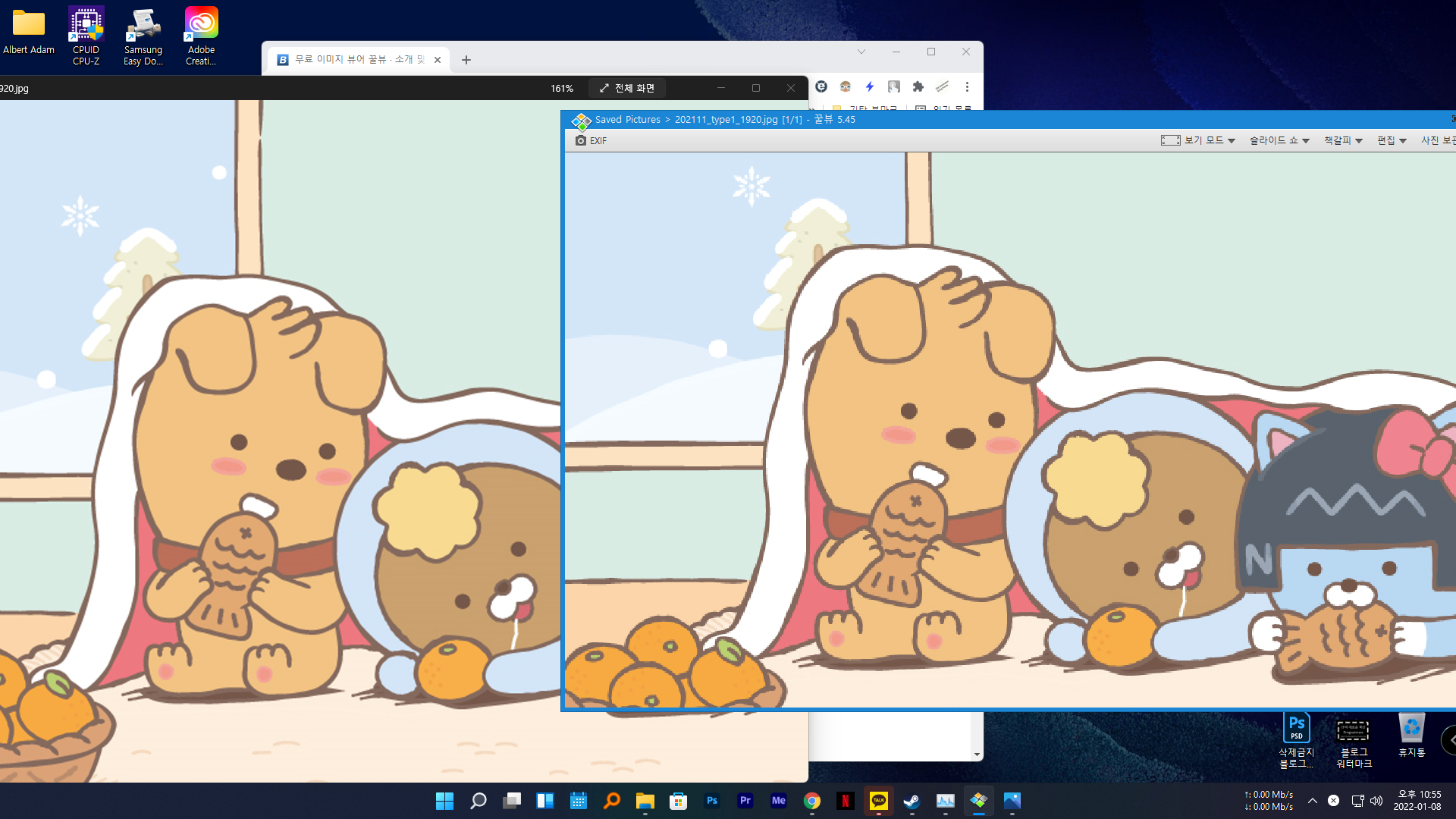Screen dimensions: 1456x819
Task: Open the 편집 menu
Action: click(x=1392, y=141)
